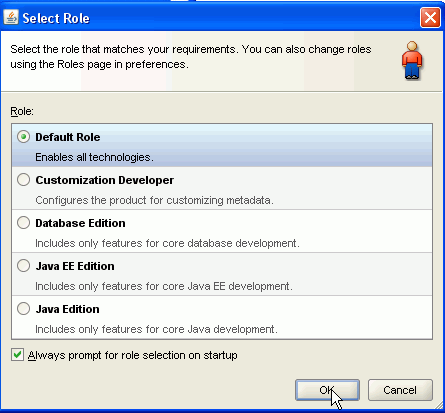445x413 pixels.
Task: Click the red-shirted person role icon
Action: pyautogui.click(x=412, y=60)
